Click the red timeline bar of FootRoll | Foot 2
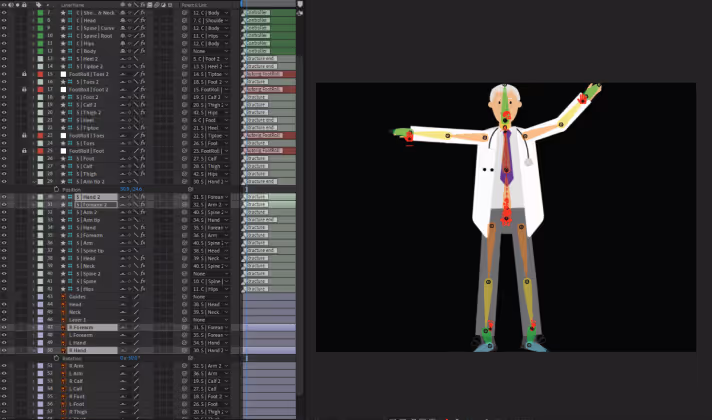The height and width of the screenshot is (420, 712). click(x=269, y=89)
